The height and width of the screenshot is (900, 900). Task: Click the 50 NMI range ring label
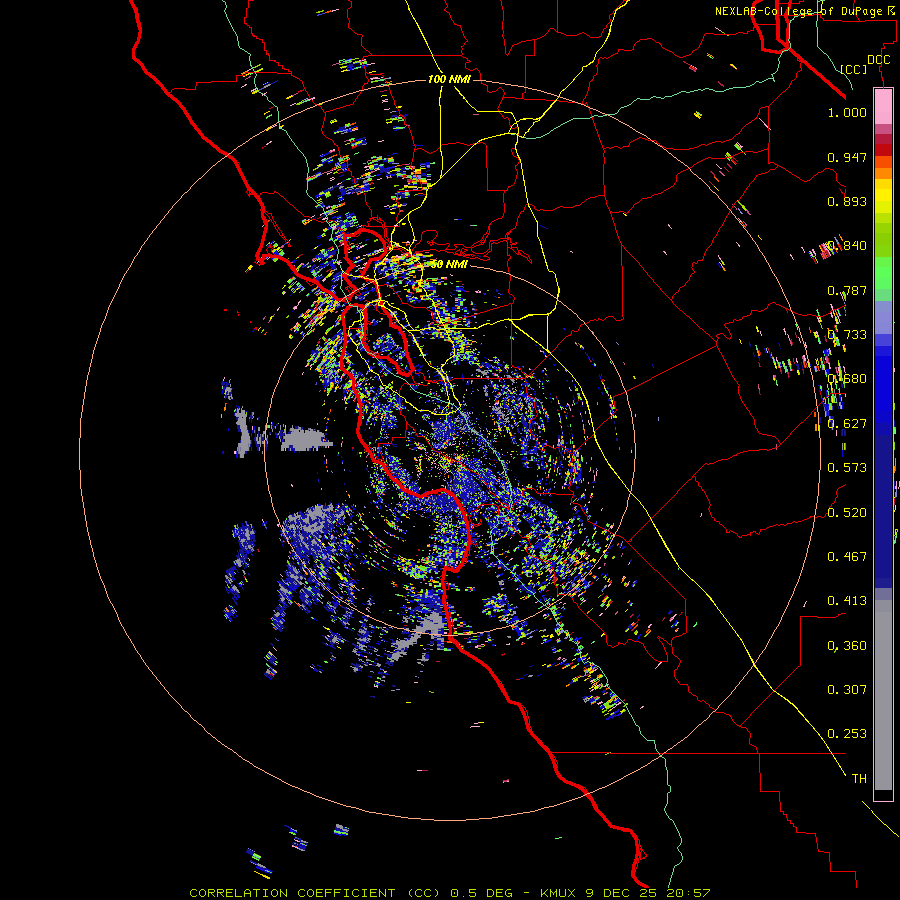[449, 264]
